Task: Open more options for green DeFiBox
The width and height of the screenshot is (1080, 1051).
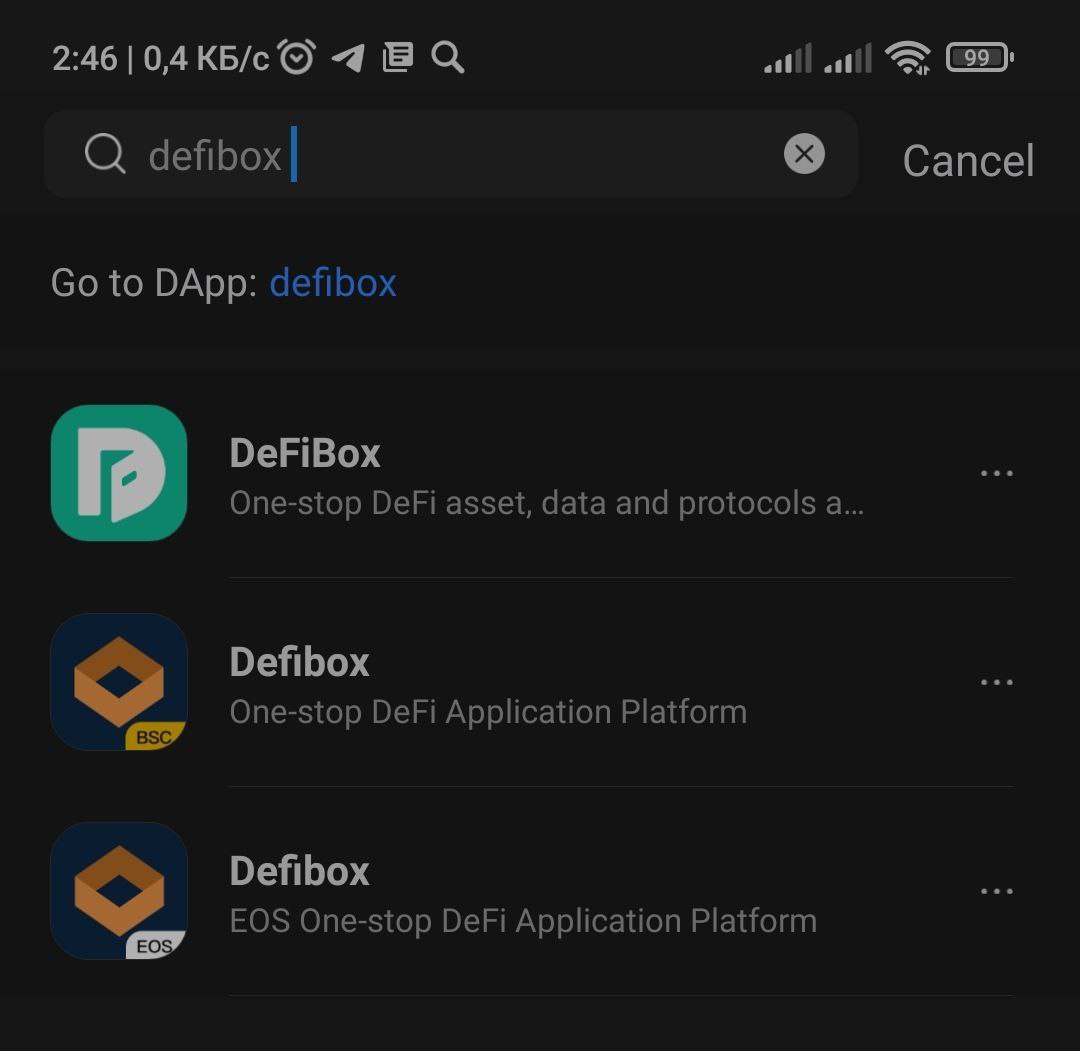Action: point(996,474)
